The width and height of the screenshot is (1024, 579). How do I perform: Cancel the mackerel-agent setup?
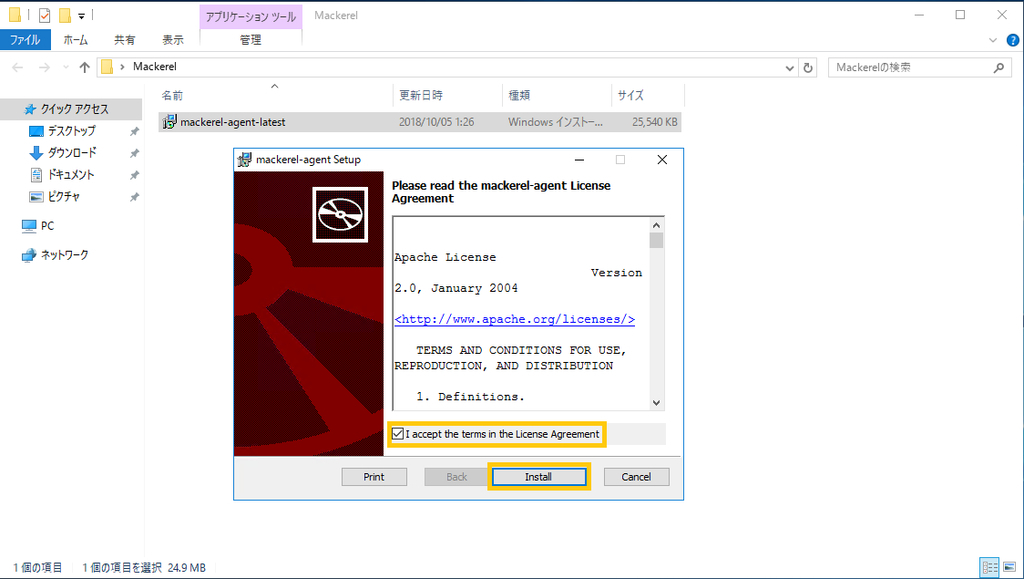point(636,477)
